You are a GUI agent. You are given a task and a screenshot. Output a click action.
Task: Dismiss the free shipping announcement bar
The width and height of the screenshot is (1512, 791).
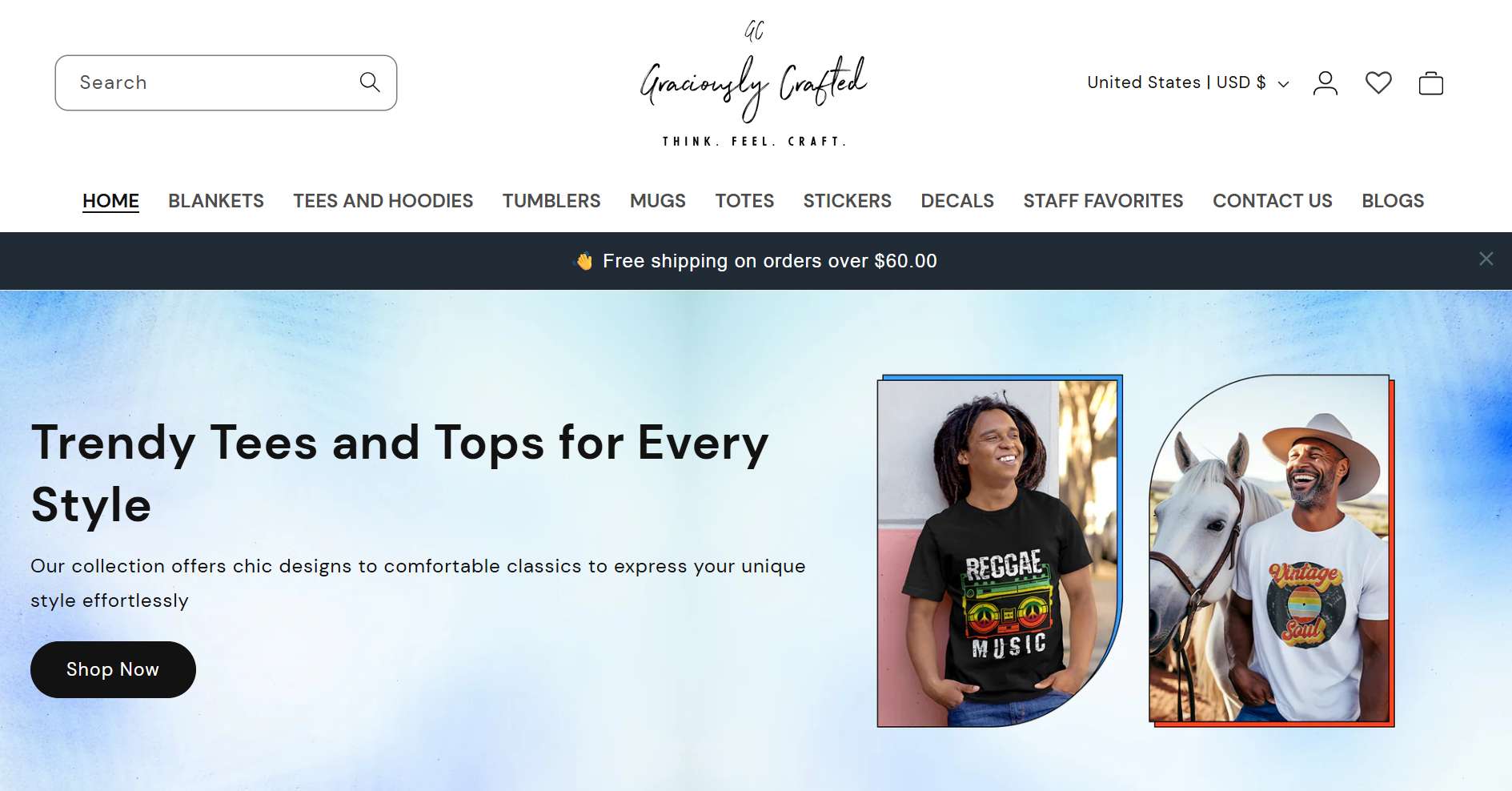(x=1486, y=259)
